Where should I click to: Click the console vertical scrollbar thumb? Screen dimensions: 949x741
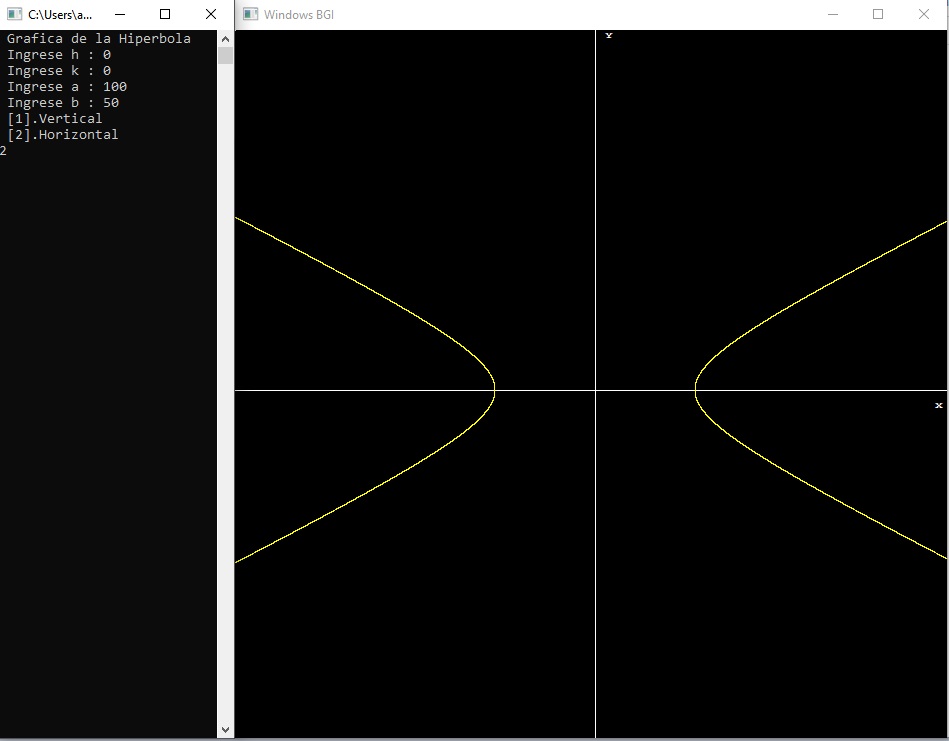(x=225, y=56)
